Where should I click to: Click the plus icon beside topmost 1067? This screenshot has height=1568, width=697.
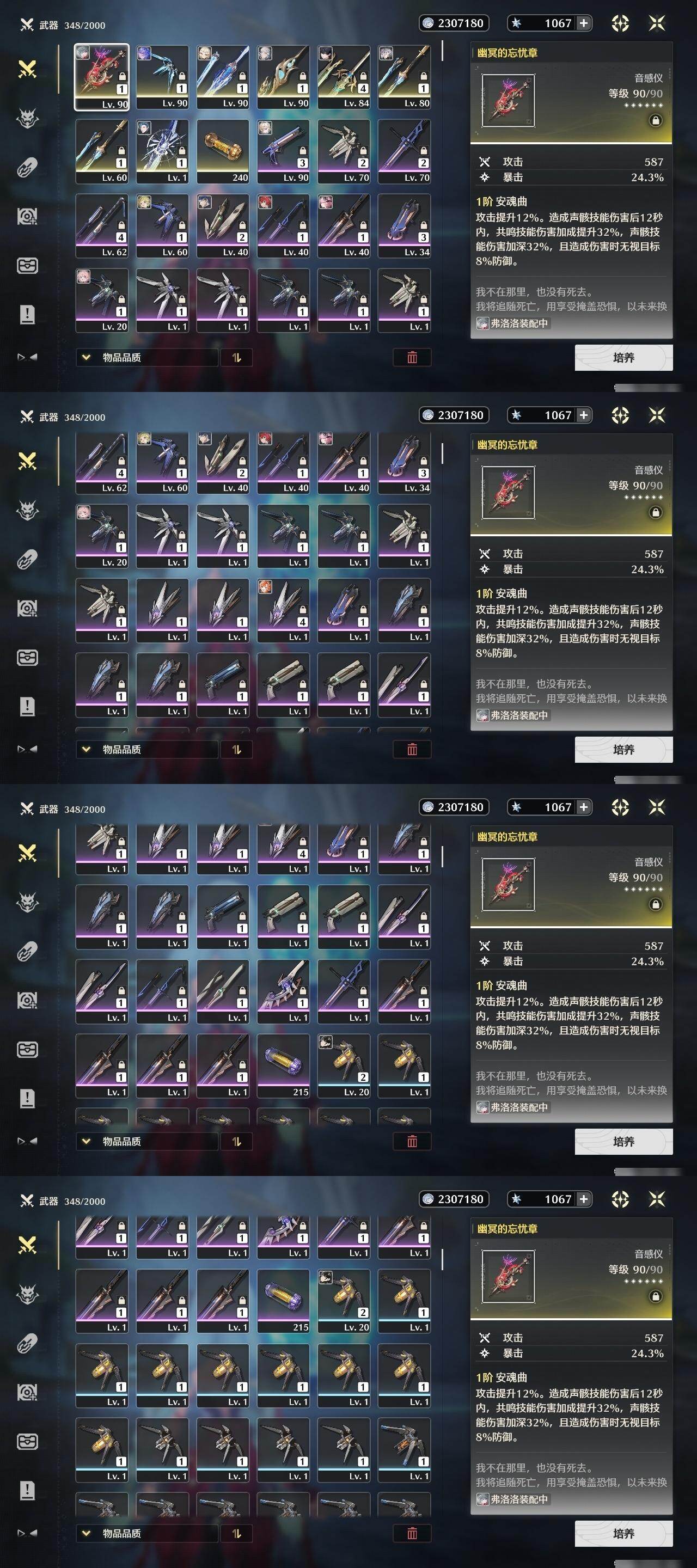pyautogui.click(x=583, y=23)
